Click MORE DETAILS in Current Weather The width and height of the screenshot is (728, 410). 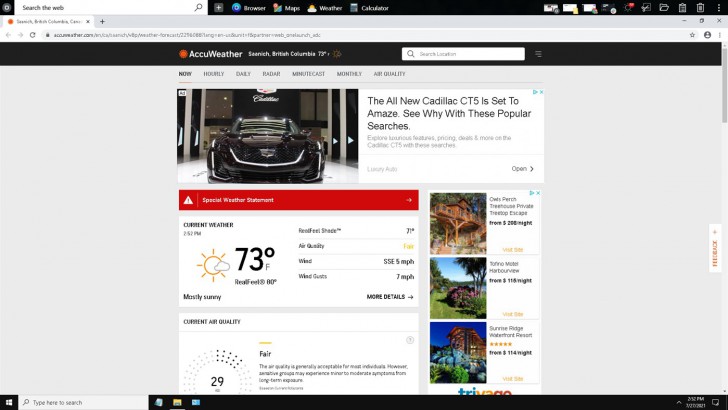pos(390,297)
